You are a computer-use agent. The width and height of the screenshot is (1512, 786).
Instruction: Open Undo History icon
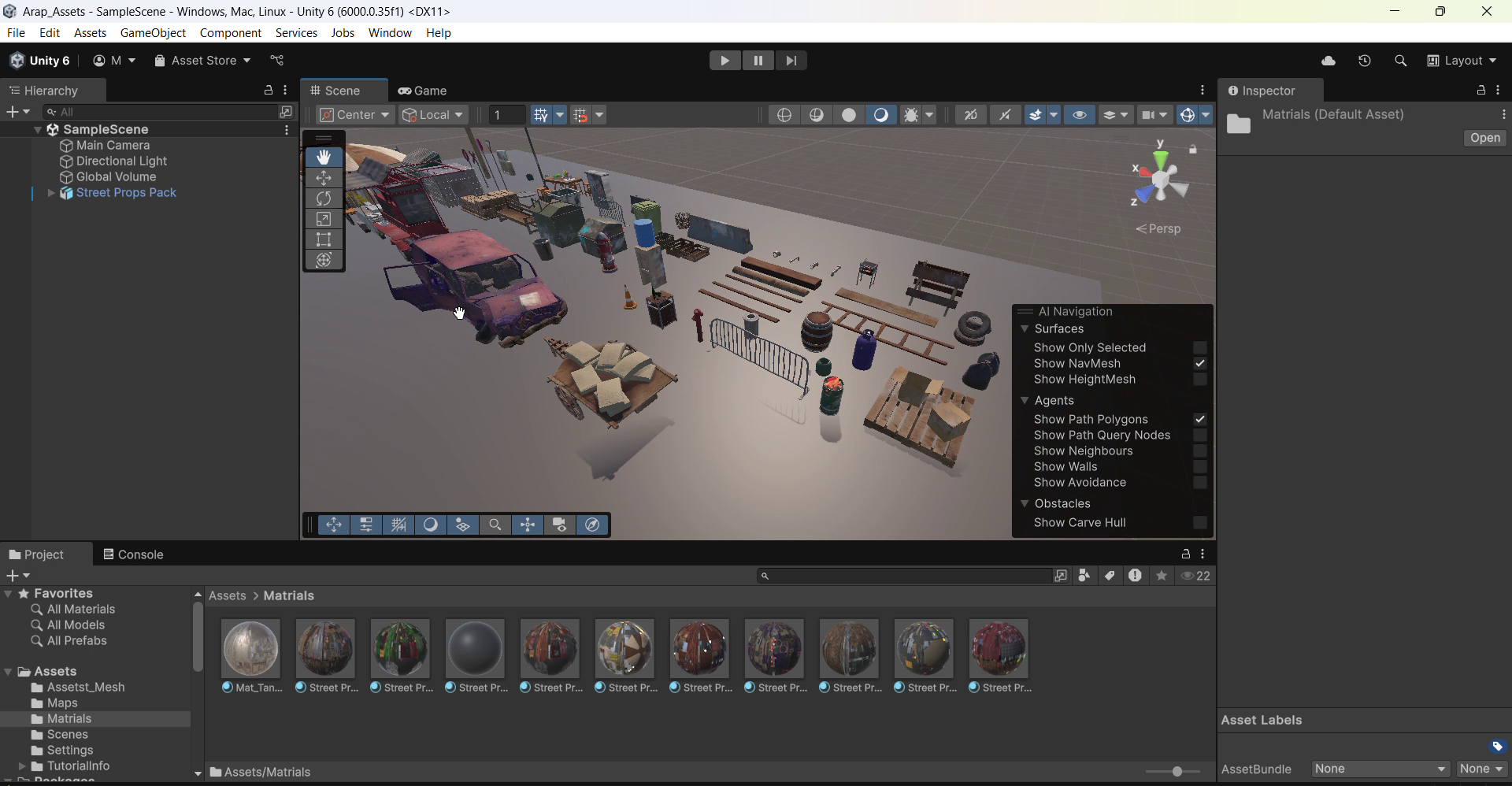pyautogui.click(x=1365, y=61)
